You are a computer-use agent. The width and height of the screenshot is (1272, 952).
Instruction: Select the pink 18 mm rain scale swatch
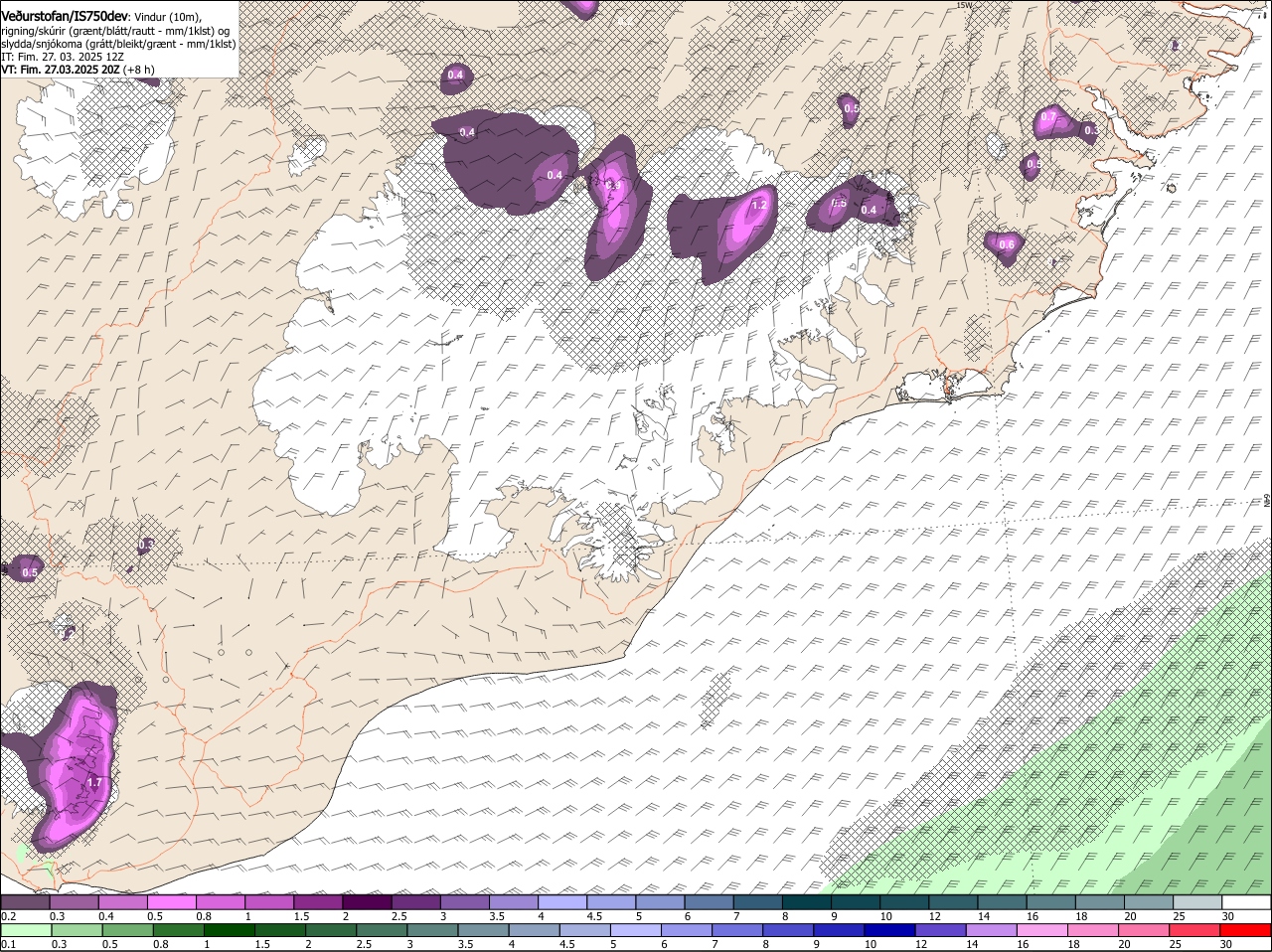click(1092, 931)
